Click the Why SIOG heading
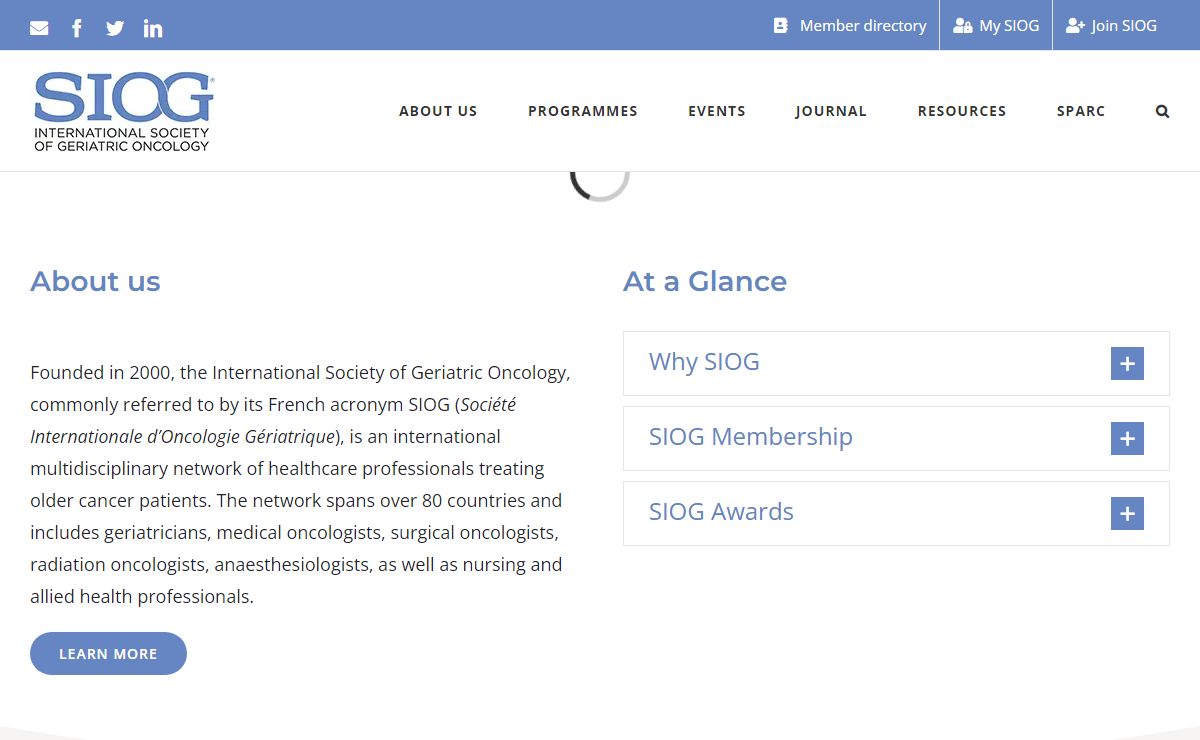 click(x=704, y=362)
